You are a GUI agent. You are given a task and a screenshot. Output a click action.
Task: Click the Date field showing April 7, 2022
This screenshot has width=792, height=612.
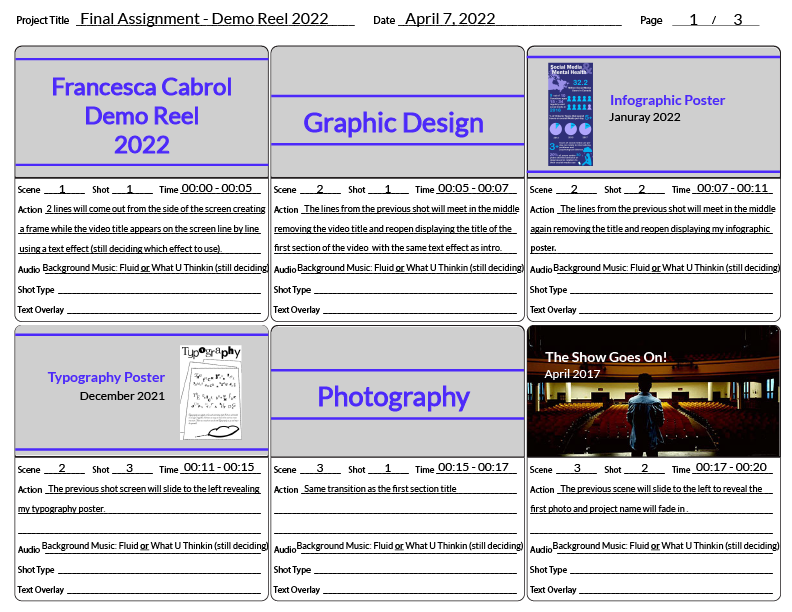tap(448, 19)
